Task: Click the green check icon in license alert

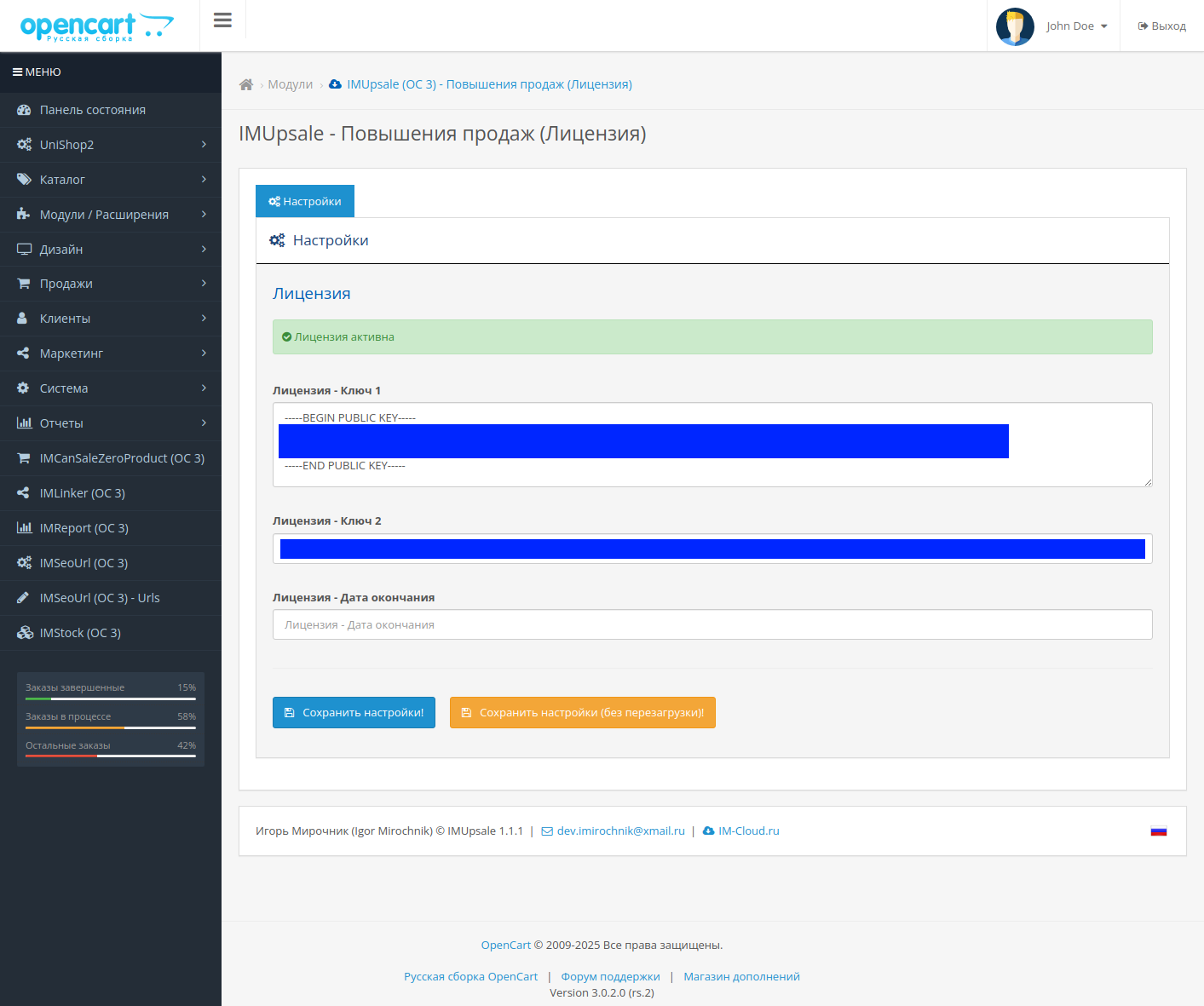Action: point(287,337)
